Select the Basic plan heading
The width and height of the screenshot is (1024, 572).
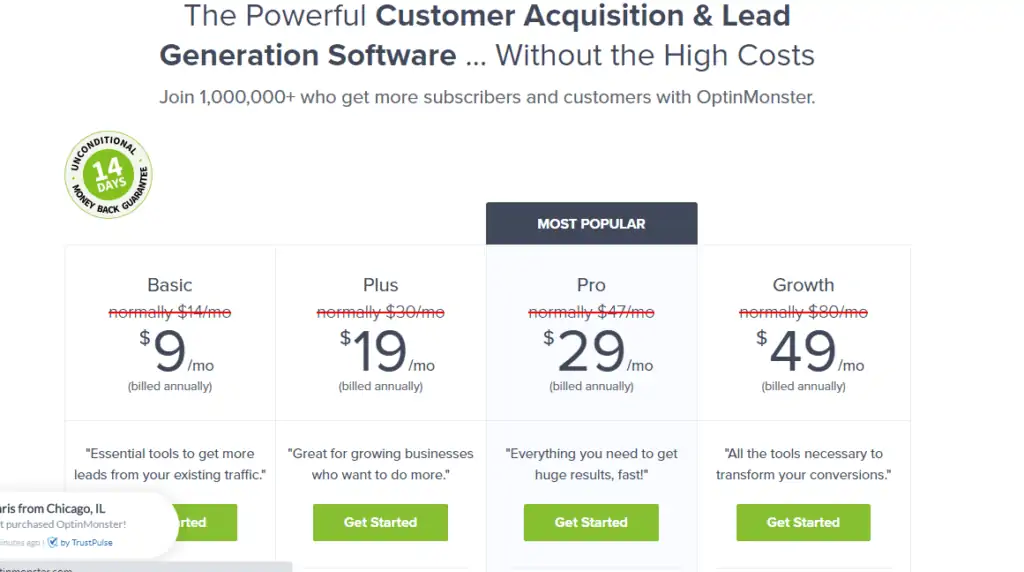[x=170, y=285]
